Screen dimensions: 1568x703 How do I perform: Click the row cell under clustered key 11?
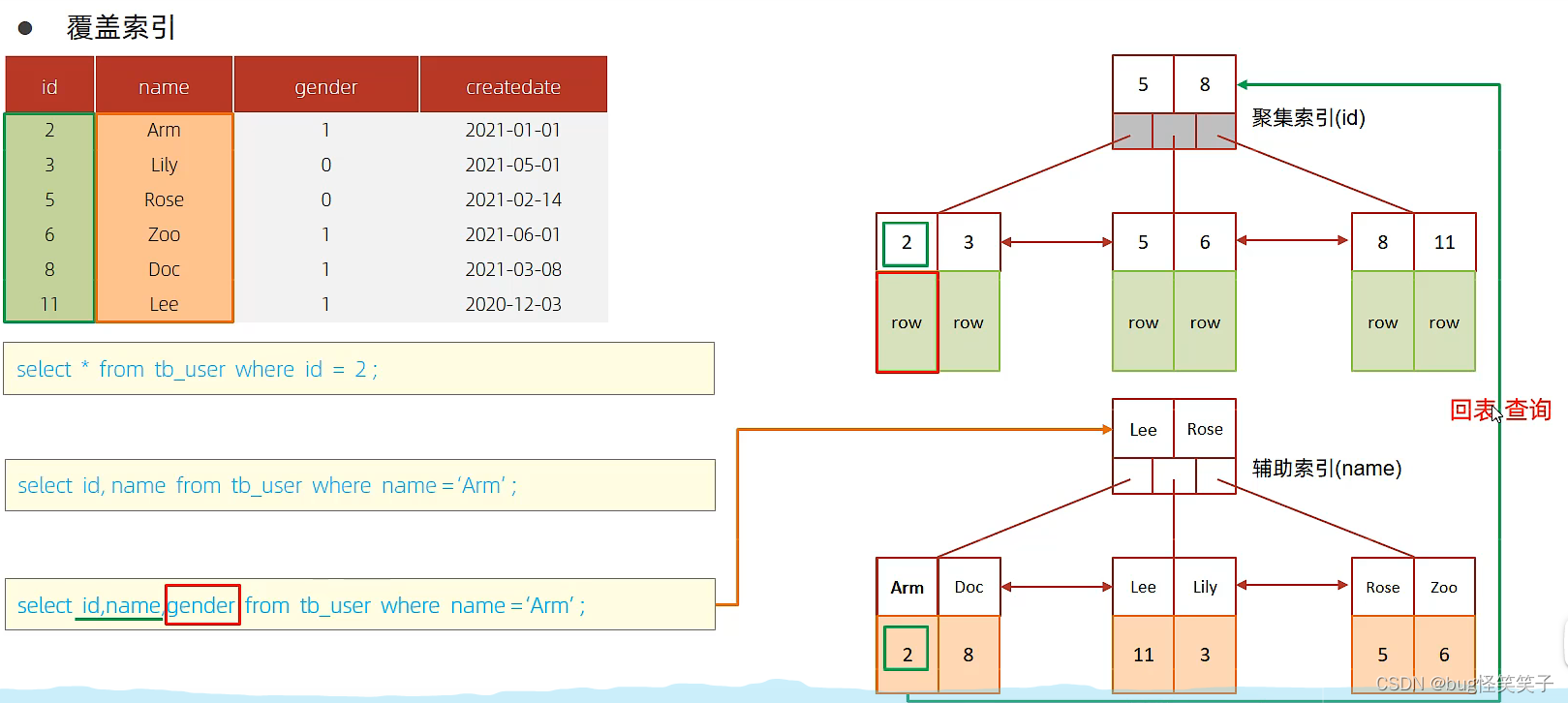[1444, 322]
